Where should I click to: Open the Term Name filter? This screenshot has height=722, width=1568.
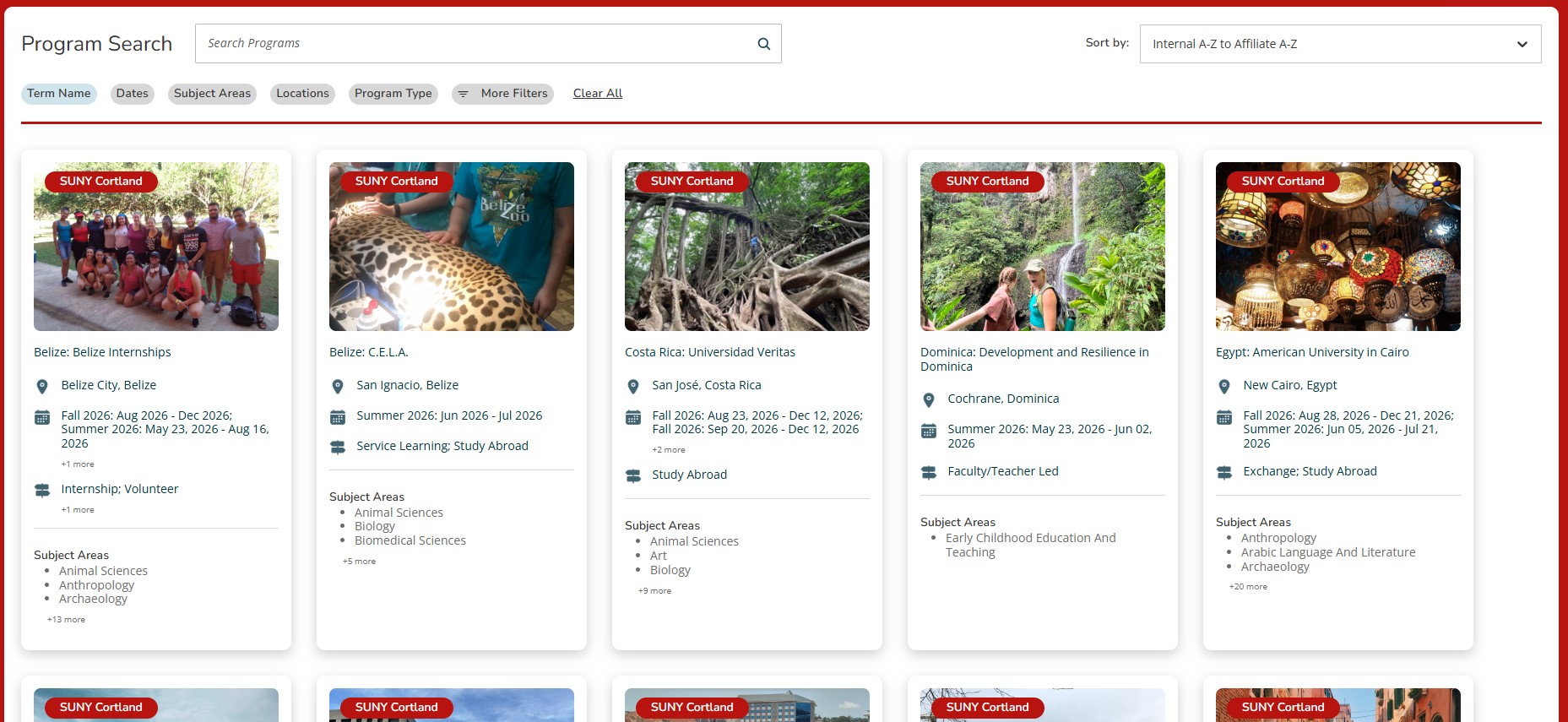(58, 94)
